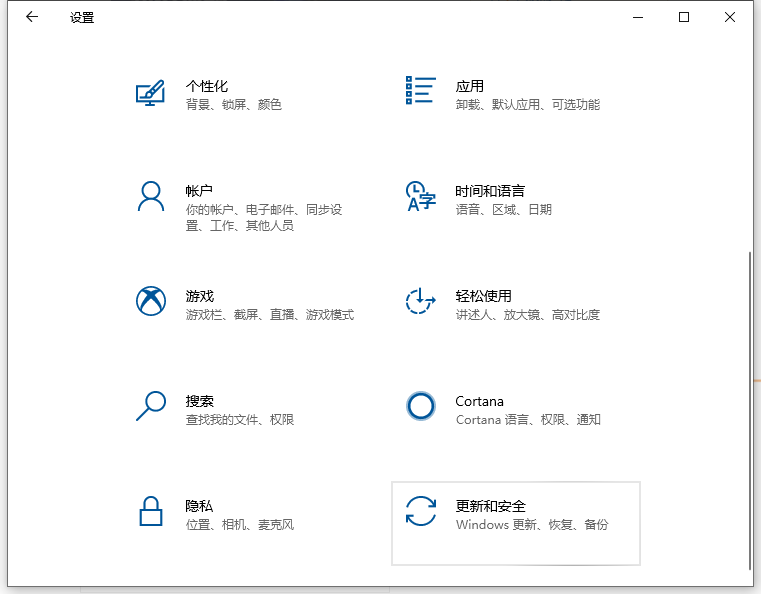Open the 帐户 category heading
Viewport: 761px width, 594px height.
click(x=199, y=191)
